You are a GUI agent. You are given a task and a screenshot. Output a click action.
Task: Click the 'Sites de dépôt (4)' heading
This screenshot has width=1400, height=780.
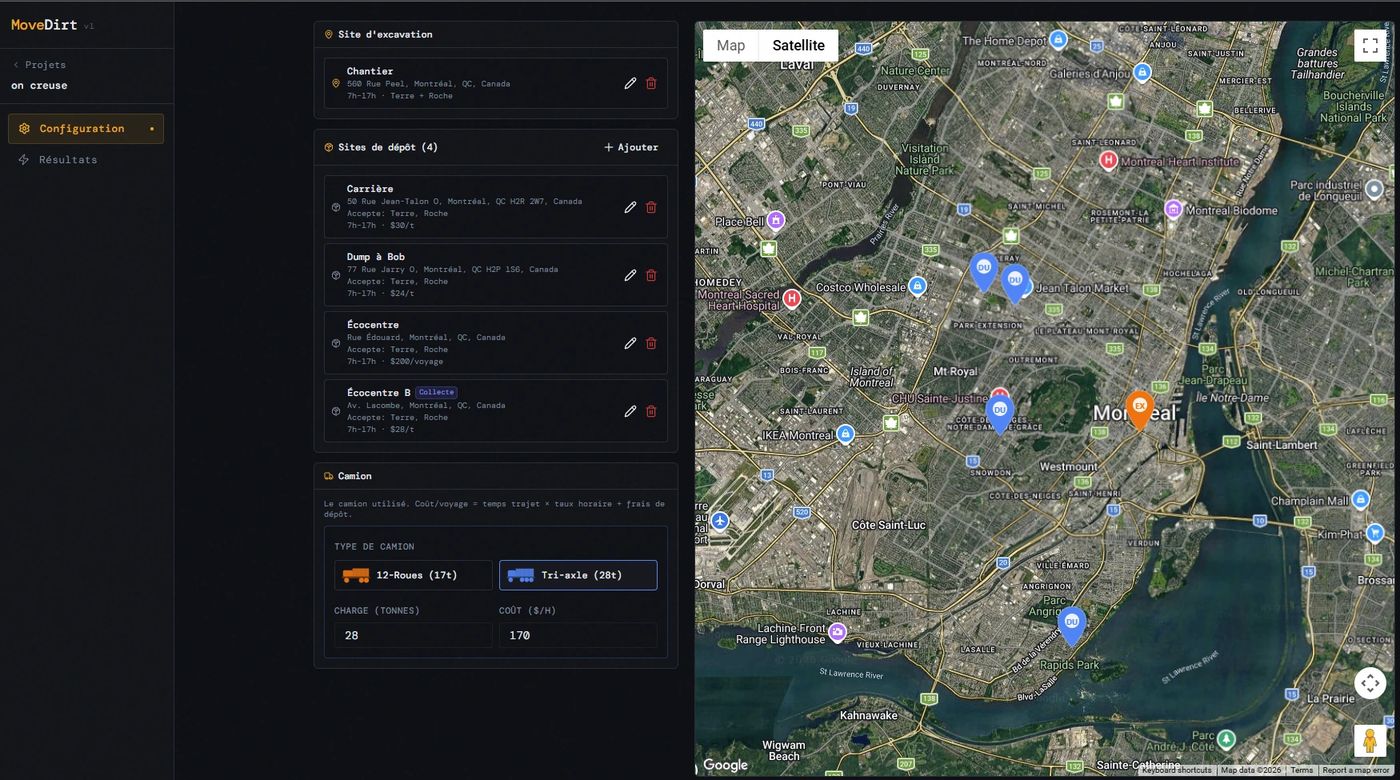click(388, 147)
